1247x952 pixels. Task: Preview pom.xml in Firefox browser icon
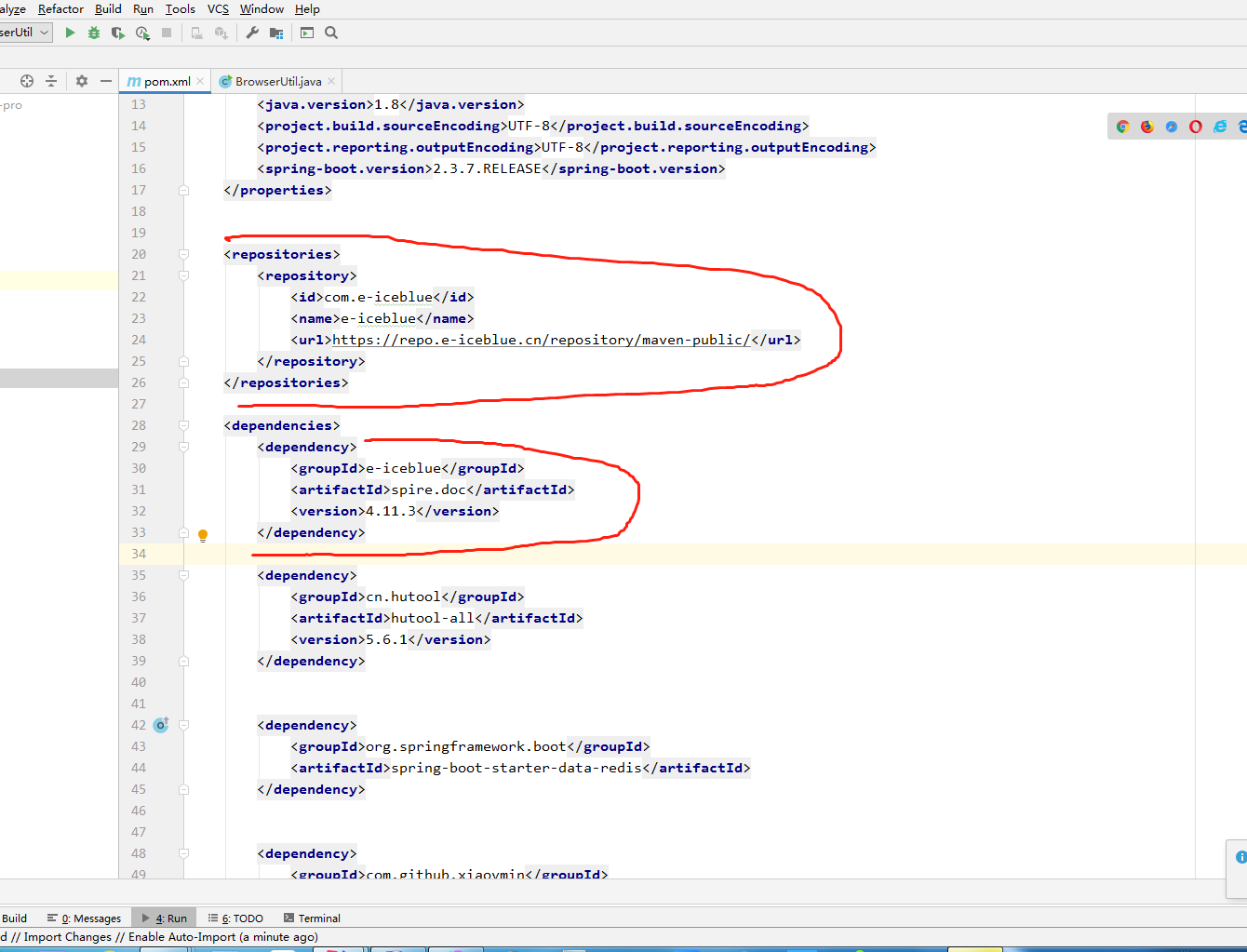click(1147, 127)
